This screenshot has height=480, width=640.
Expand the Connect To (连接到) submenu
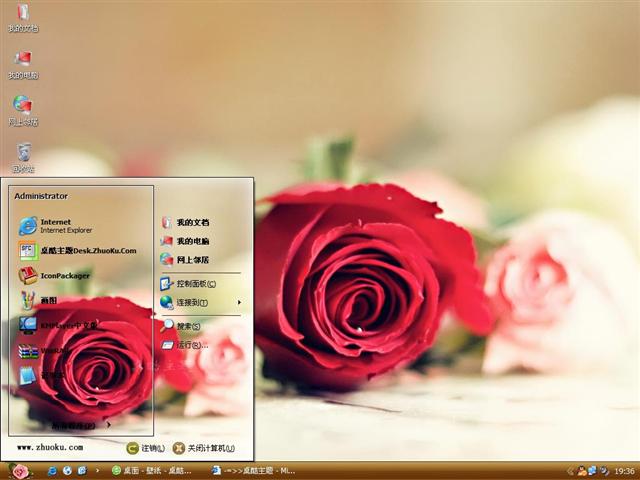click(201, 302)
